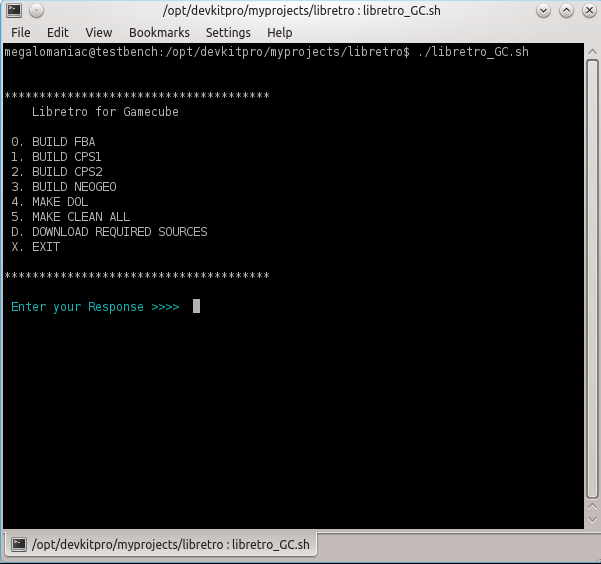
Task: Open the File menu
Action: (x=21, y=33)
